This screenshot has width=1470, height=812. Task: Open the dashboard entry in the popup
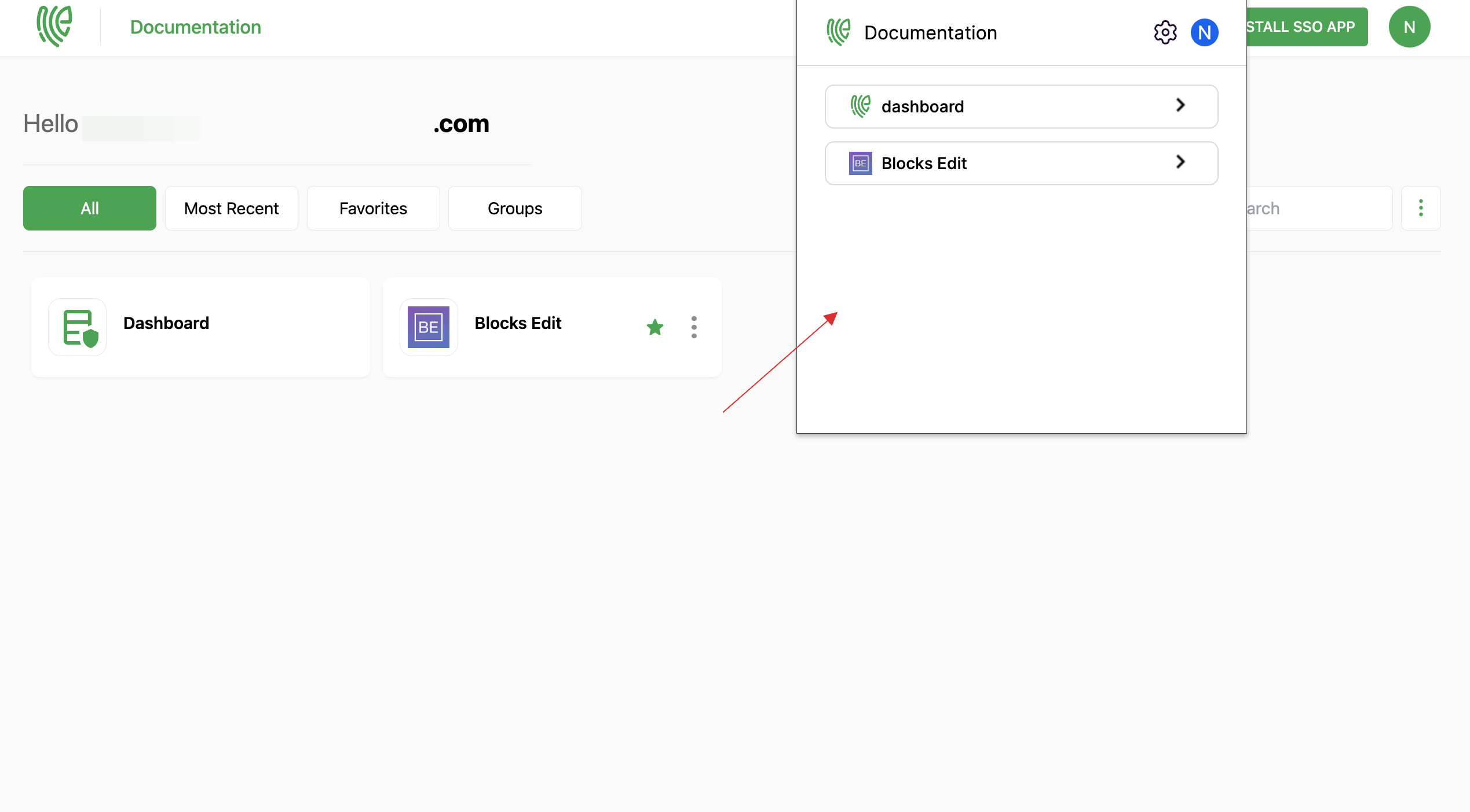pyautogui.click(x=1021, y=107)
